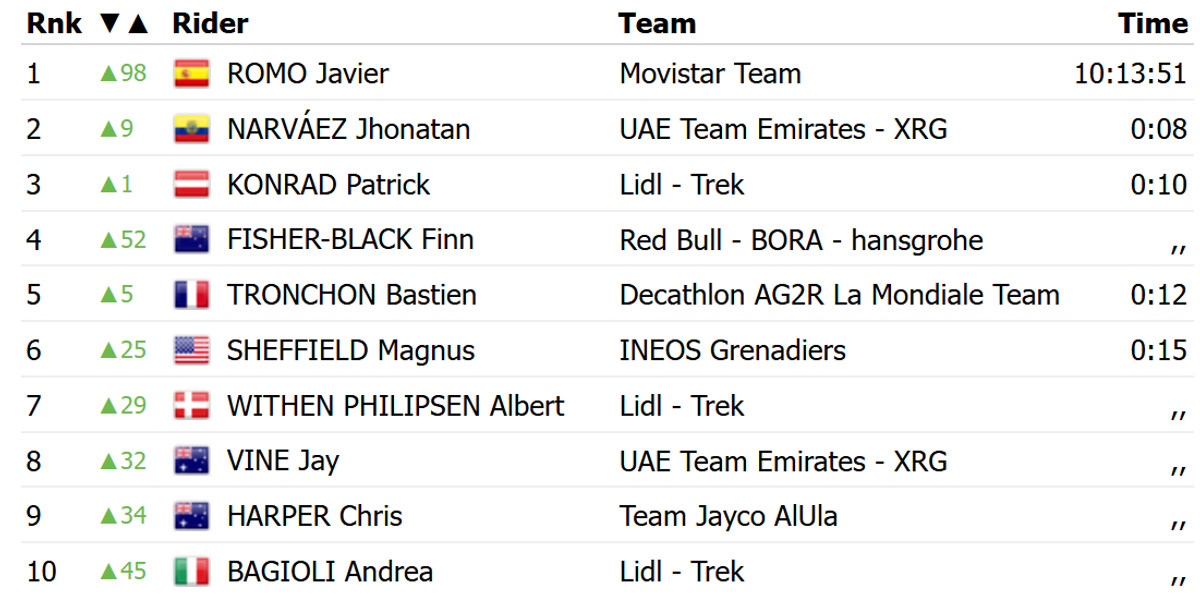The width and height of the screenshot is (1200, 595).
Task: Click the Danish flag beside WITHEN PHILIPSEN
Action: click(191, 405)
